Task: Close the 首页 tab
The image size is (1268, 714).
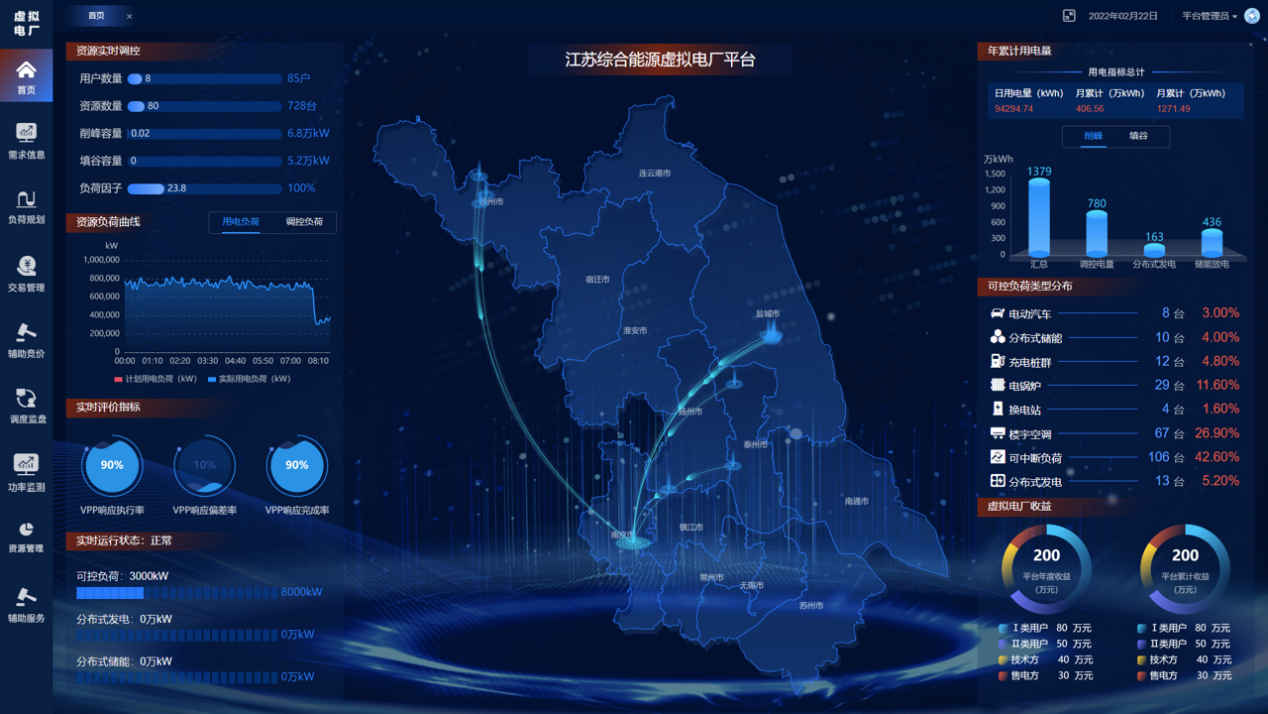Action: click(129, 16)
